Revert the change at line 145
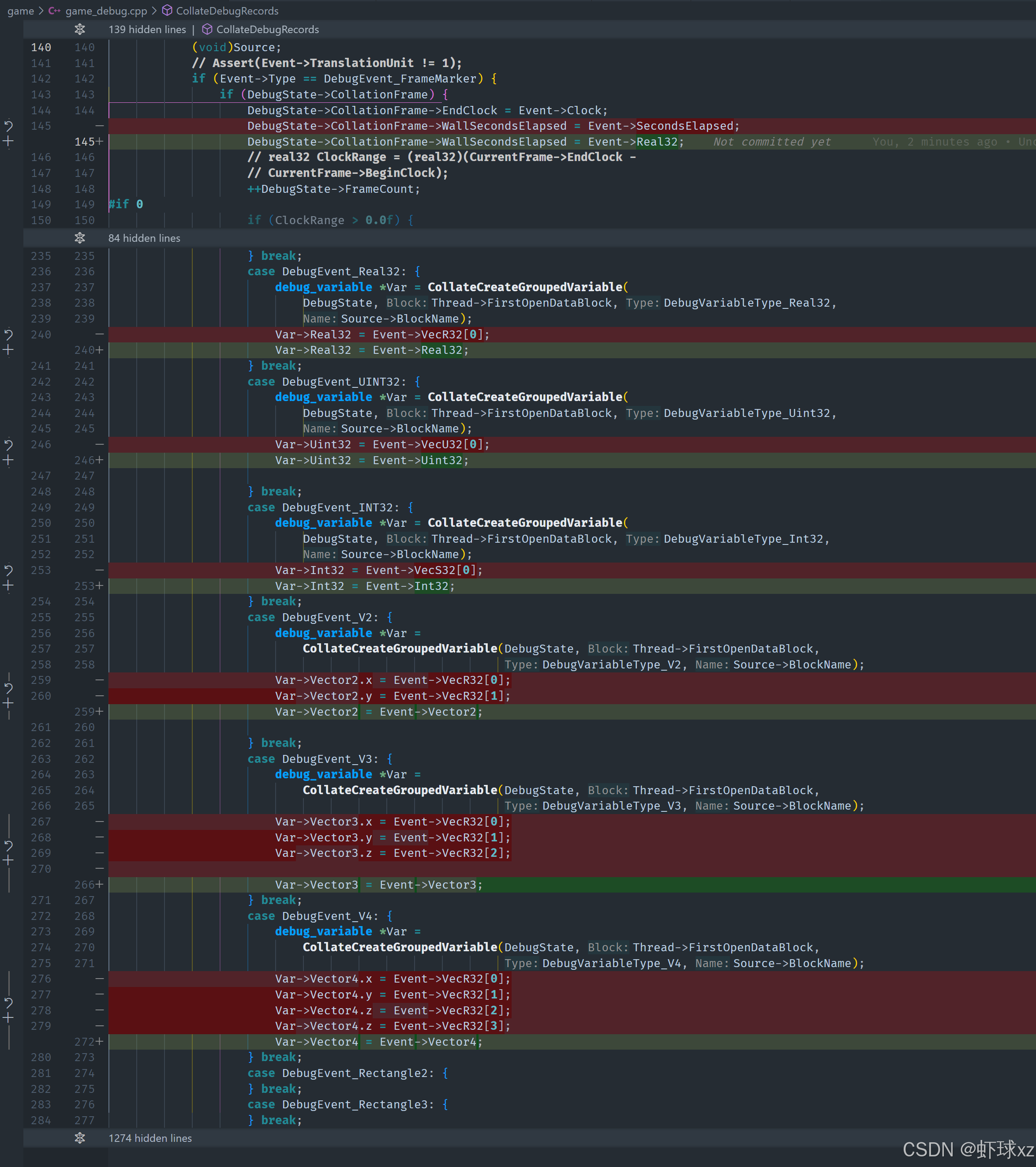The height and width of the screenshot is (1167, 1036). [8, 126]
